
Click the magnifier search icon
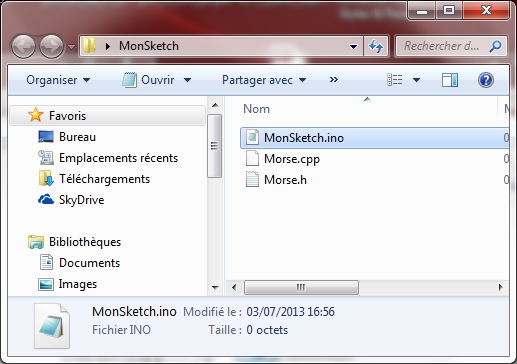click(x=496, y=46)
